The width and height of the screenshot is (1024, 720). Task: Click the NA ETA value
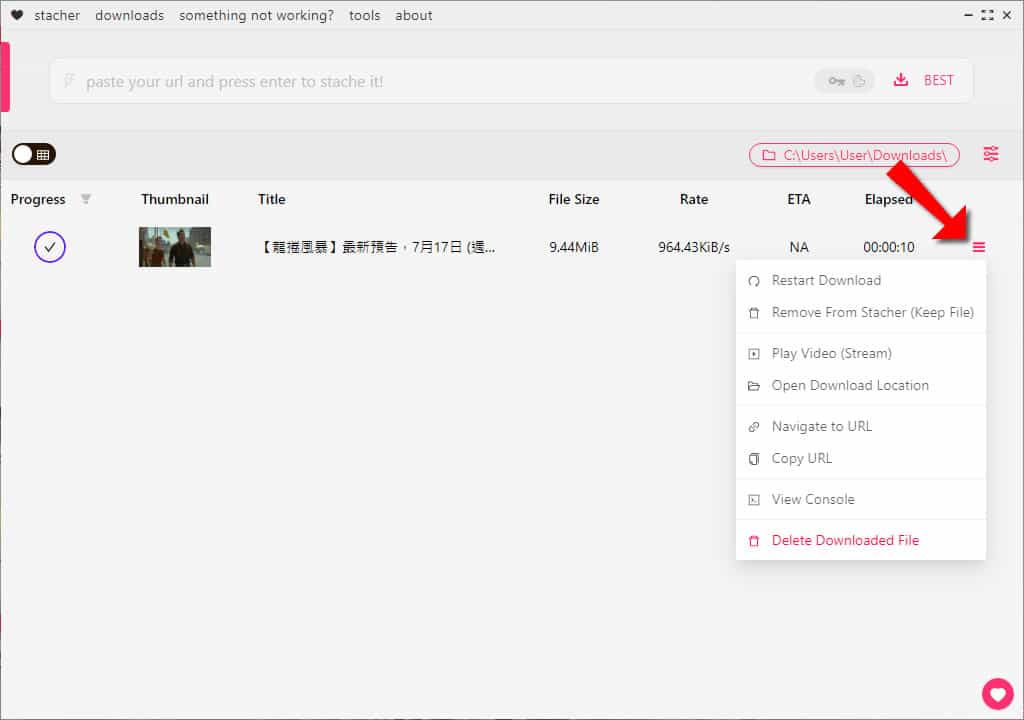pos(799,247)
